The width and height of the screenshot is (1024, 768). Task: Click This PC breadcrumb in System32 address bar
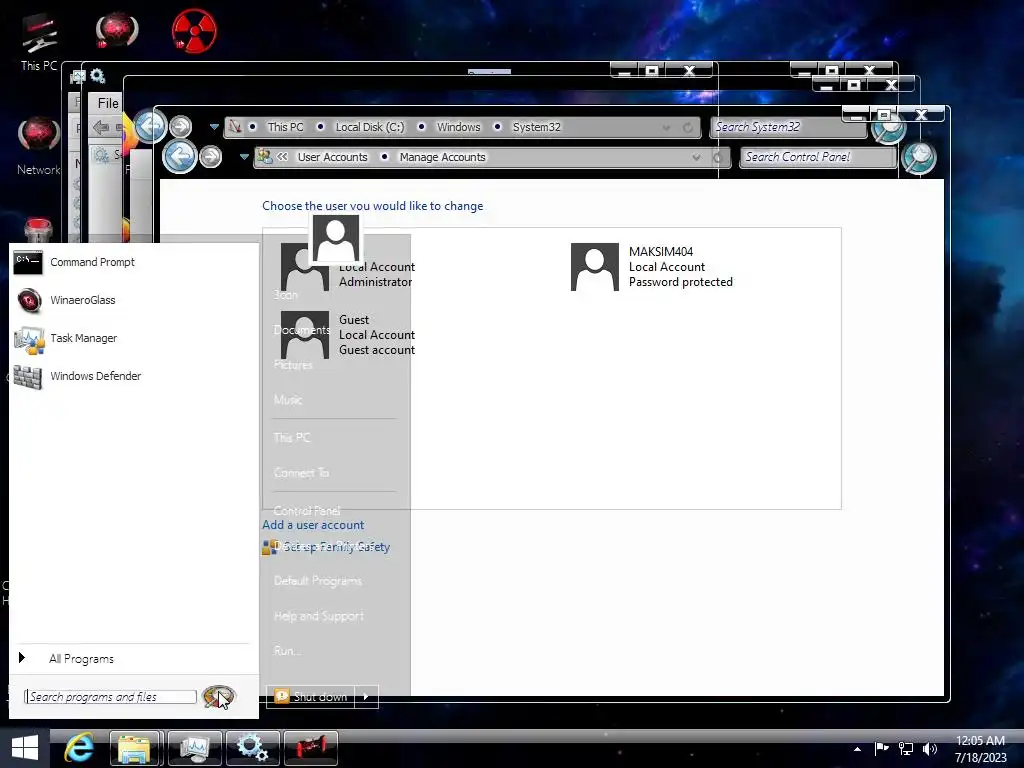click(x=285, y=127)
